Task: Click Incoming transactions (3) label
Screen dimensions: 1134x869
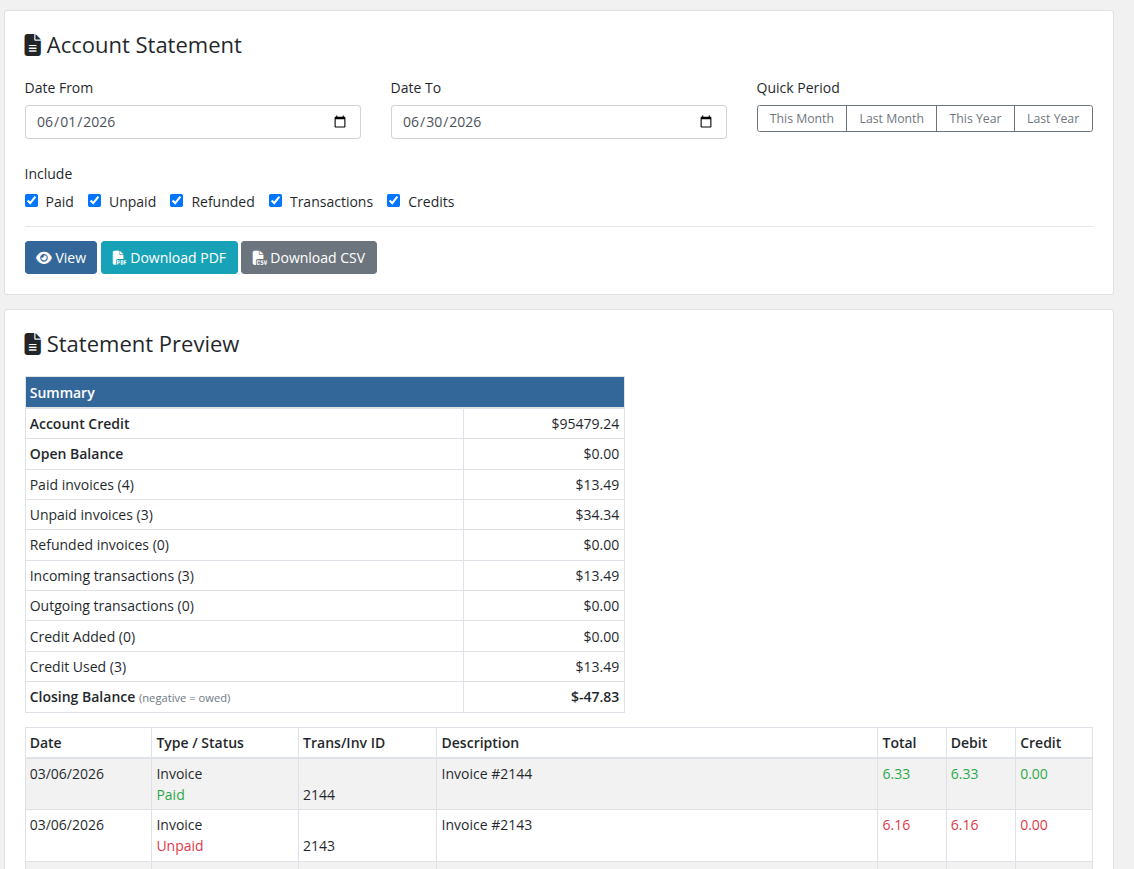Action: 112,576
